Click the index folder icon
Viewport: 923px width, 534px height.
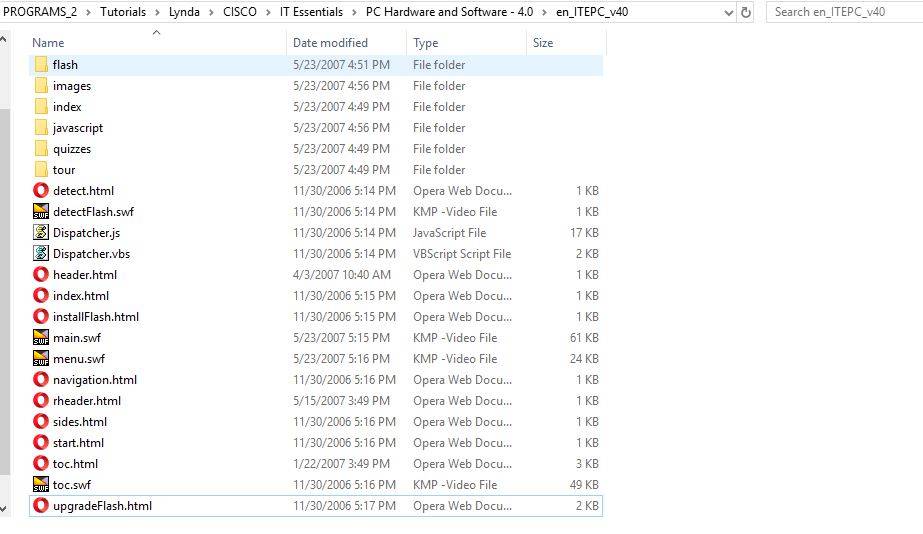tap(41, 107)
